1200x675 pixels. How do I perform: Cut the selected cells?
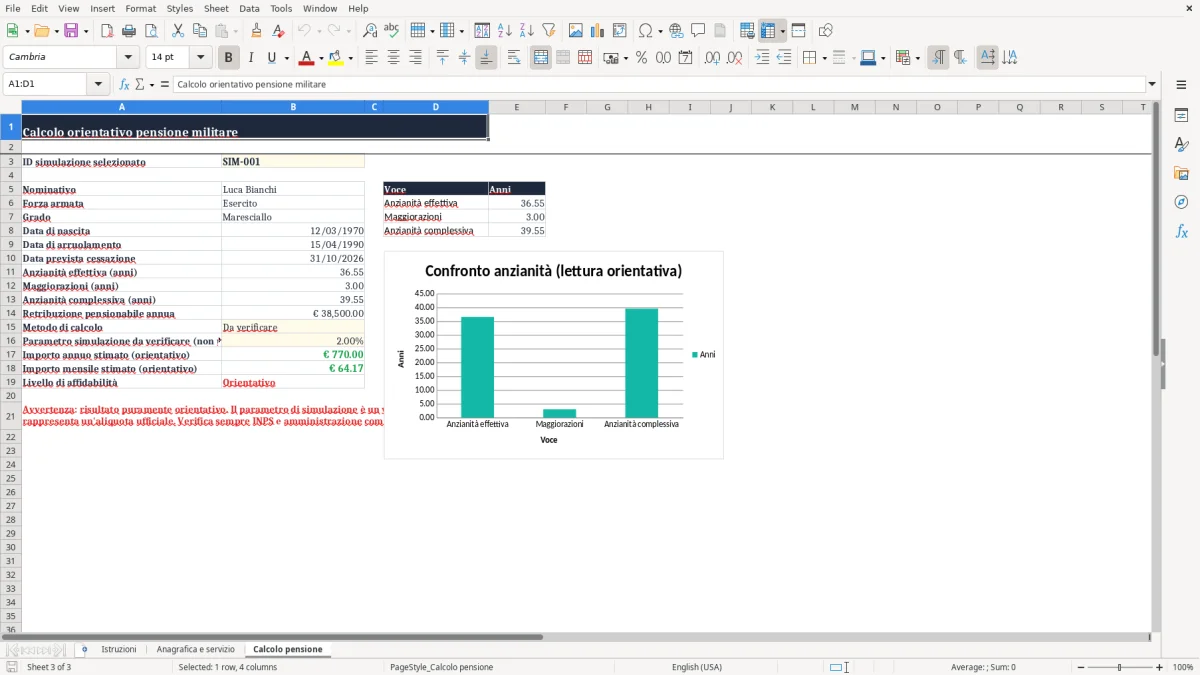[x=178, y=31]
